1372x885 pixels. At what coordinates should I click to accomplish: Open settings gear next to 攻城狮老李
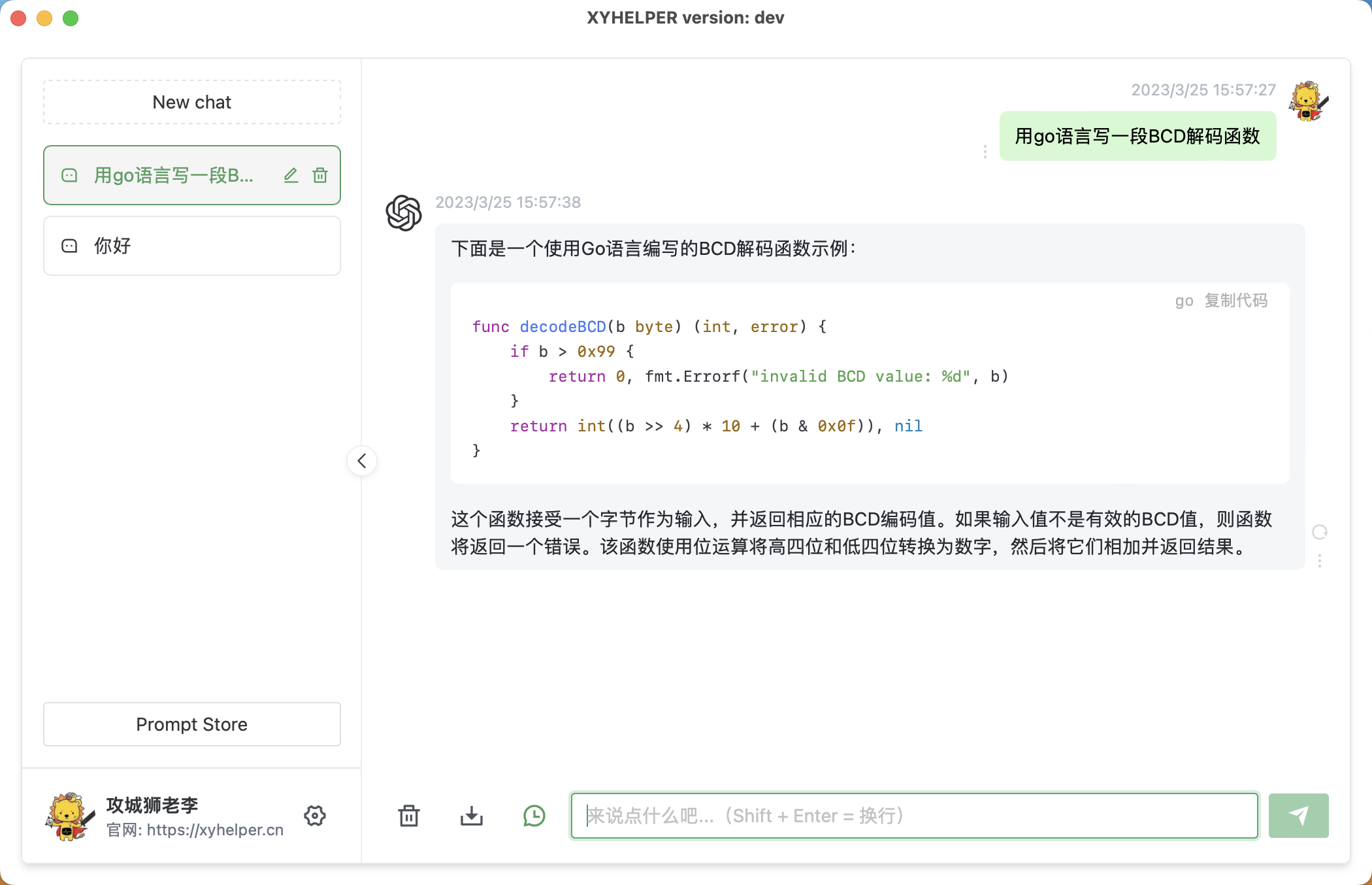tap(315, 816)
